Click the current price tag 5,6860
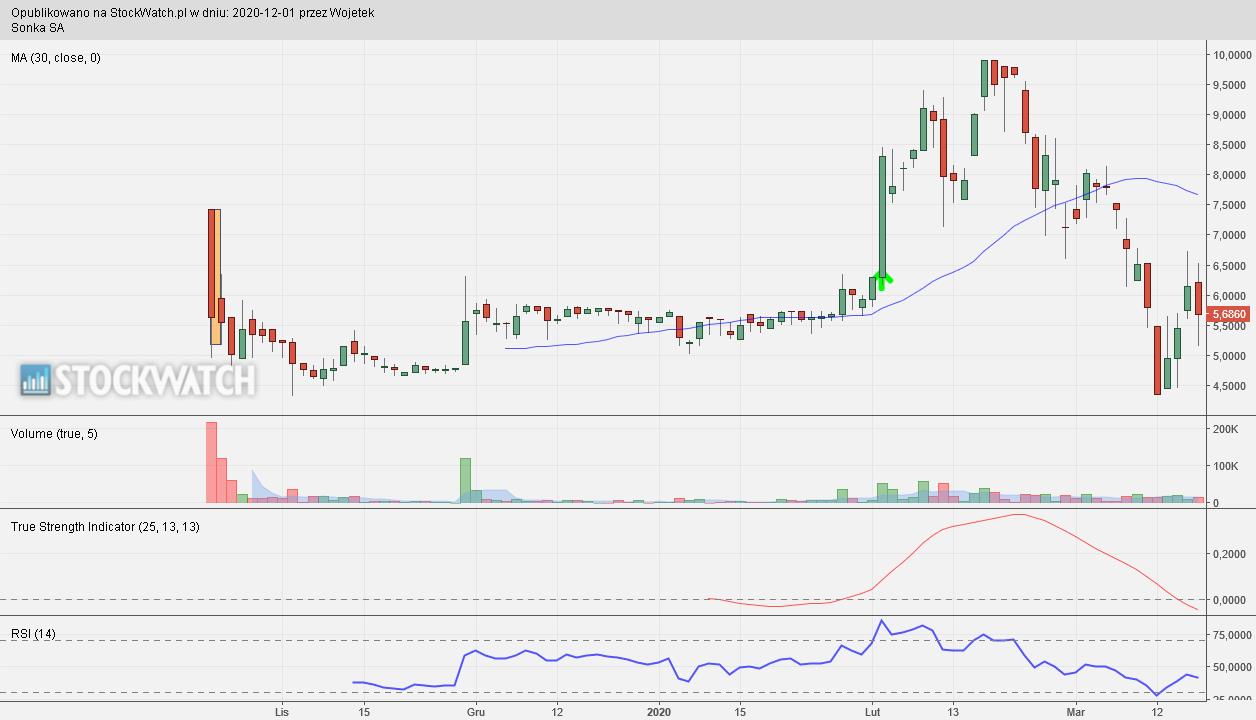Image resolution: width=1256 pixels, height=720 pixels. (x=1230, y=314)
